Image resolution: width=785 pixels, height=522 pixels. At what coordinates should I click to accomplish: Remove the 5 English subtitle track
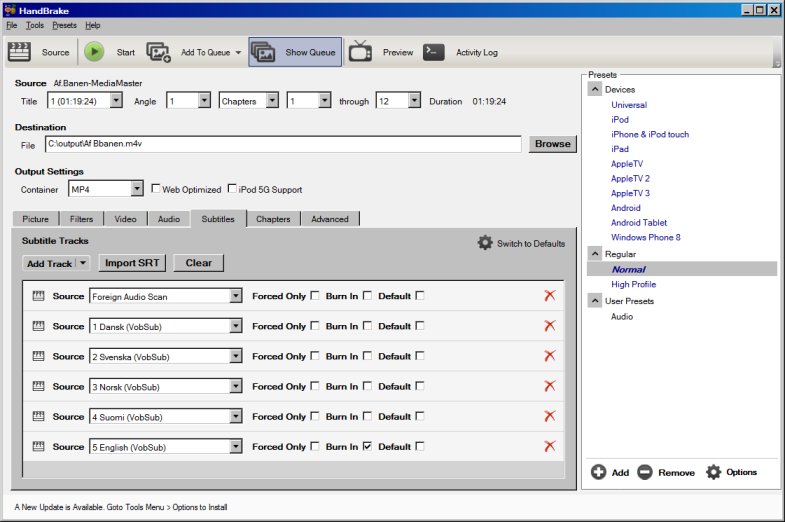[549, 447]
